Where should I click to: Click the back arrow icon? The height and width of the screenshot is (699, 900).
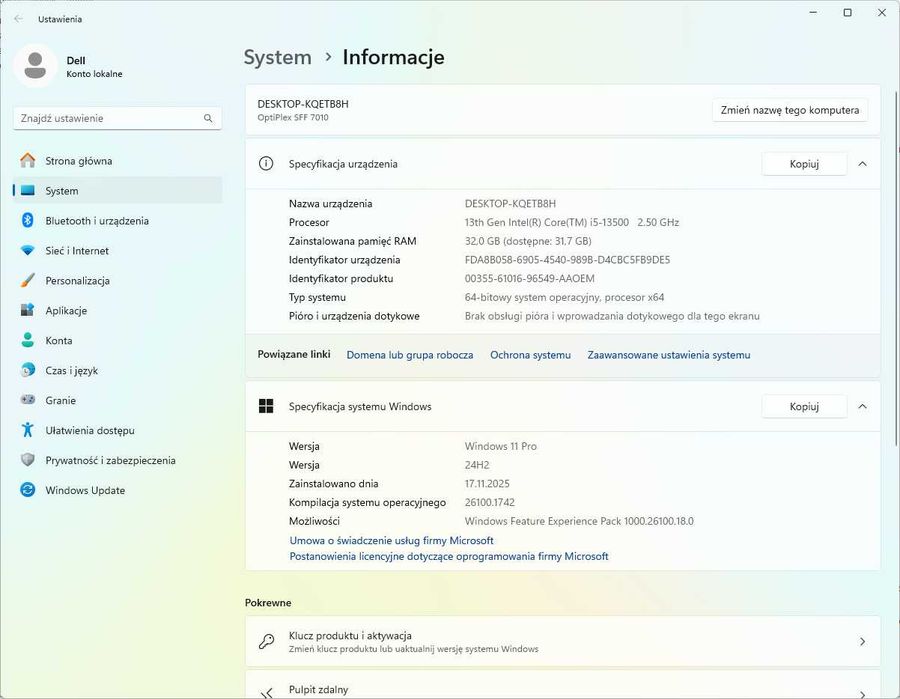point(18,18)
